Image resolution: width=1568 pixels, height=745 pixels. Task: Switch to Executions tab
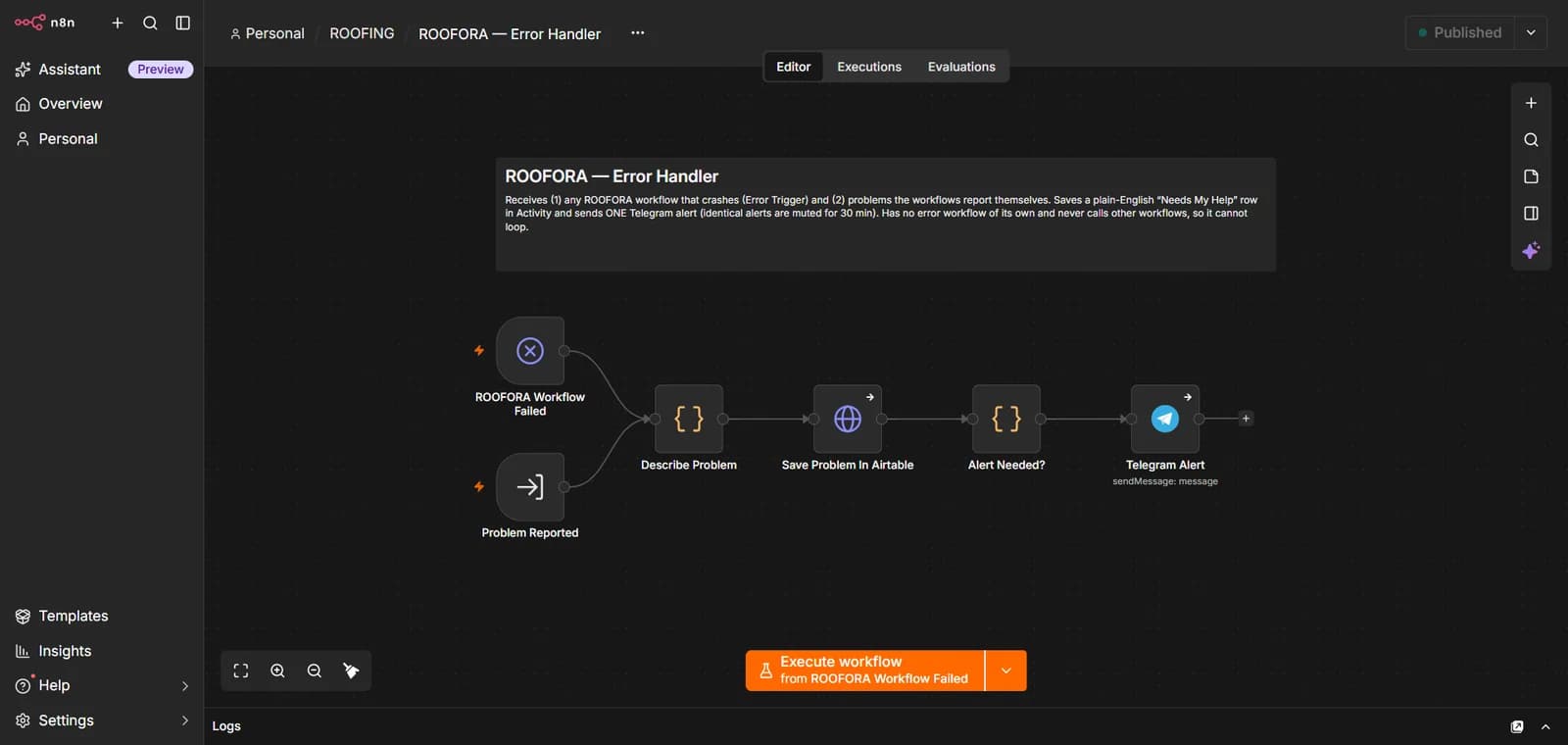click(x=869, y=67)
